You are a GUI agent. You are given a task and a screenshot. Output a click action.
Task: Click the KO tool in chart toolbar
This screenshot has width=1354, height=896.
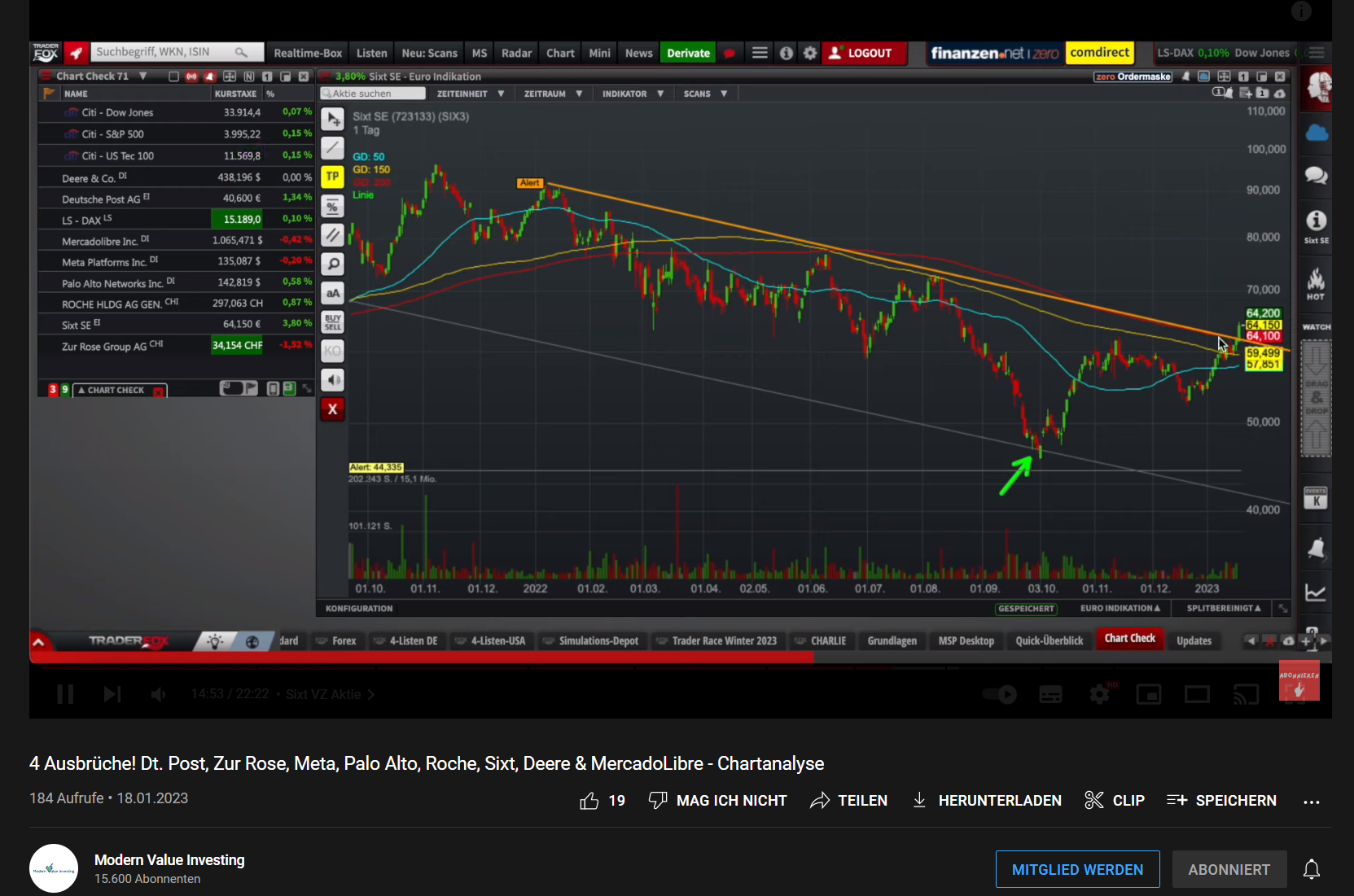point(332,351)
